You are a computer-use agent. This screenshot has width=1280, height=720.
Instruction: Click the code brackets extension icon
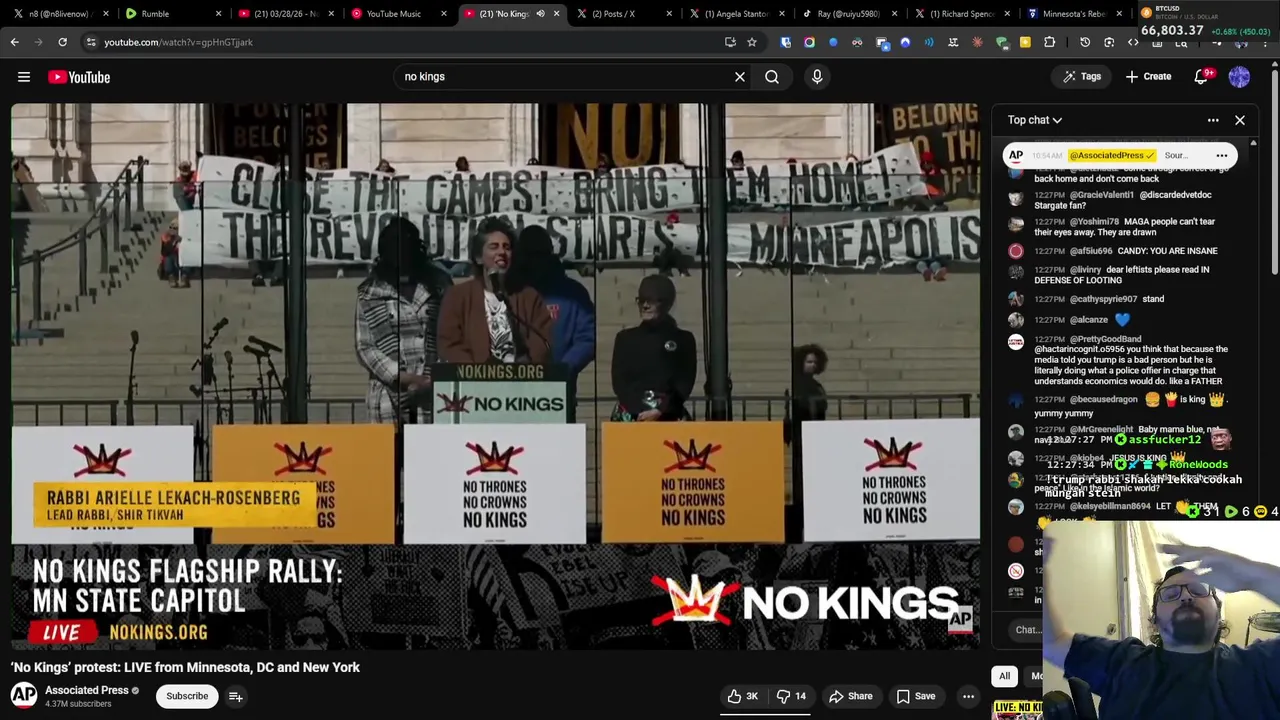[1133, 42]
